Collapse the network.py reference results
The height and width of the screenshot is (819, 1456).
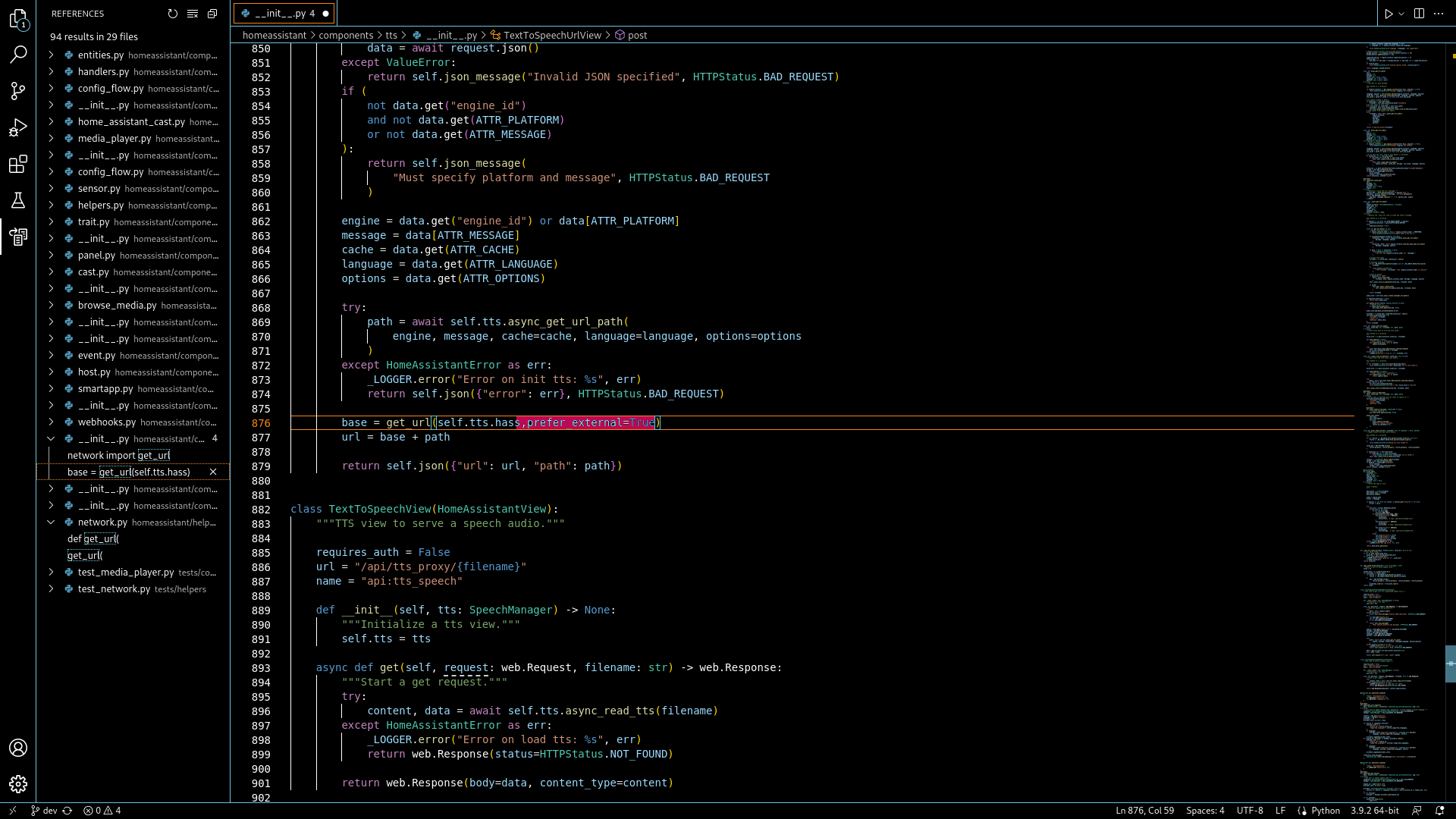pos(52,522)
